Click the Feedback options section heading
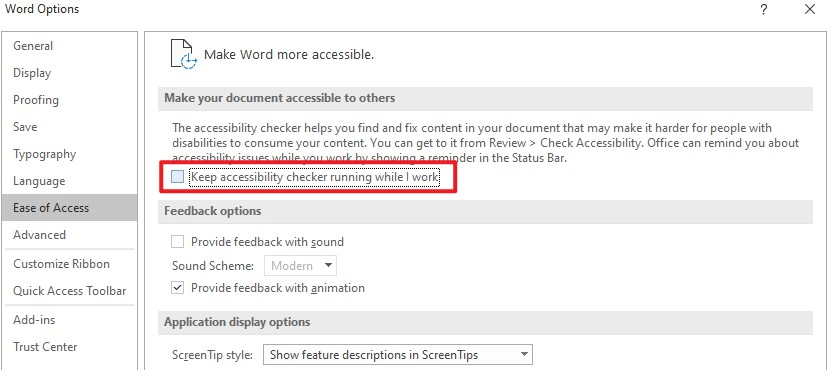The width and height of the screenshot is (831, 370). click(213, 211)
